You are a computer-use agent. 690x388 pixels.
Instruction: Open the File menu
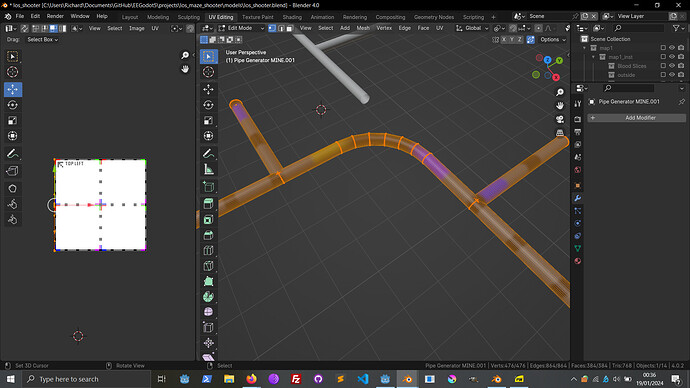[20, 16]
